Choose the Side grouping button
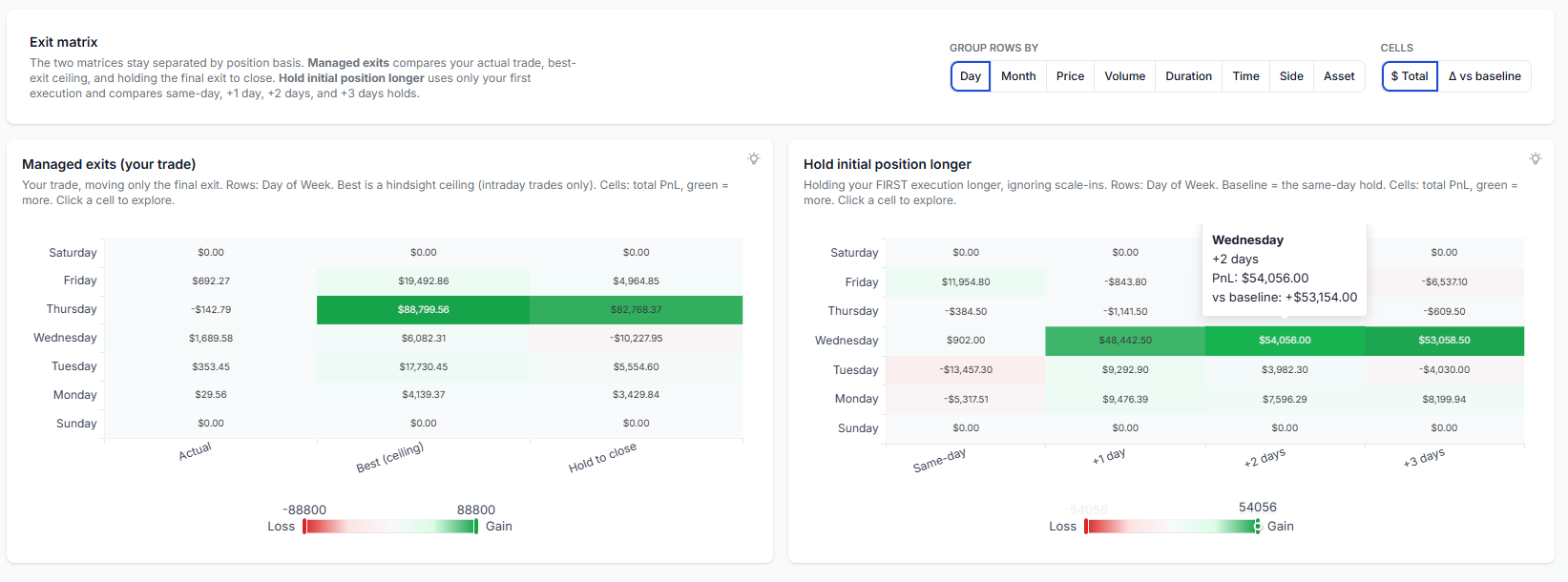This screenshot has width=1568, height=582. click(x=1291, y=76)
